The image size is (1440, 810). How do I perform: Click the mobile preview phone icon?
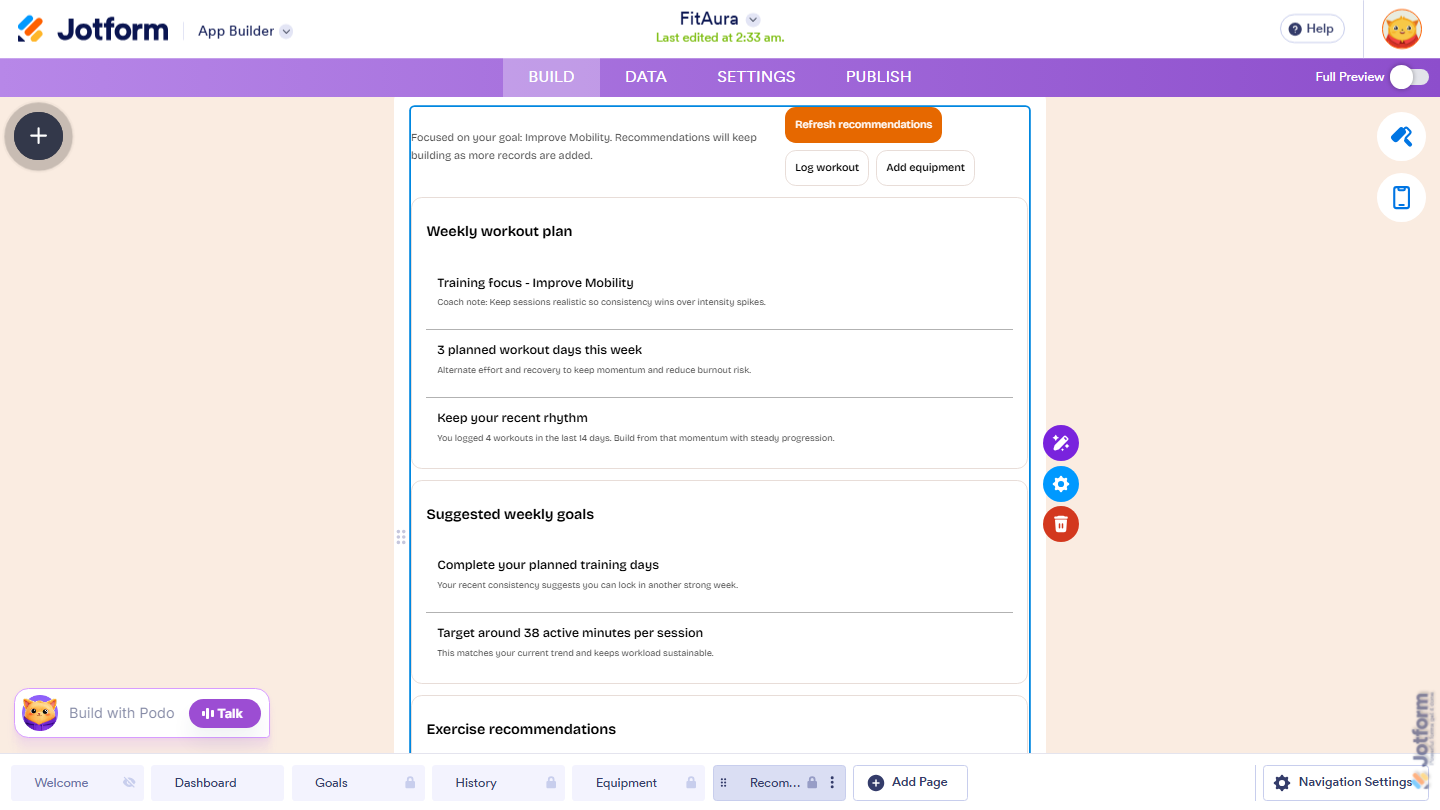tap(1401, 198)
